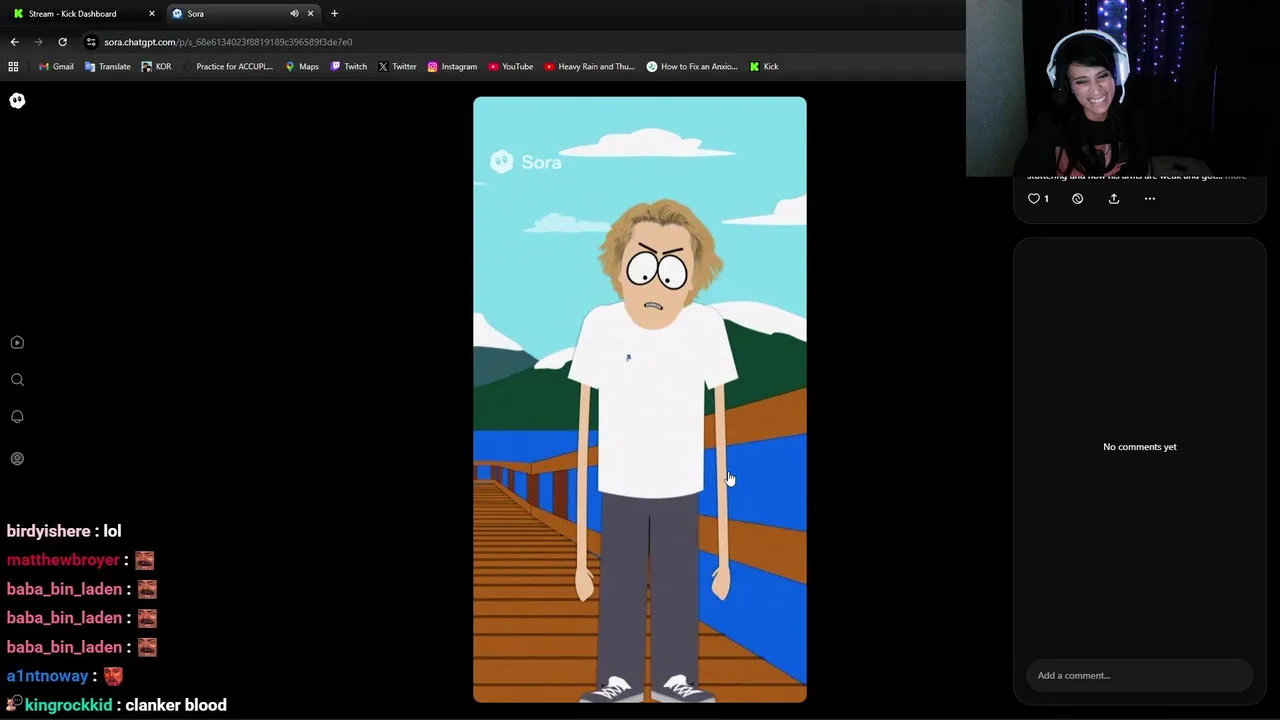Expand the post description with the more link
Viewport: 1280px width, 720px height.
[1236, 177]
